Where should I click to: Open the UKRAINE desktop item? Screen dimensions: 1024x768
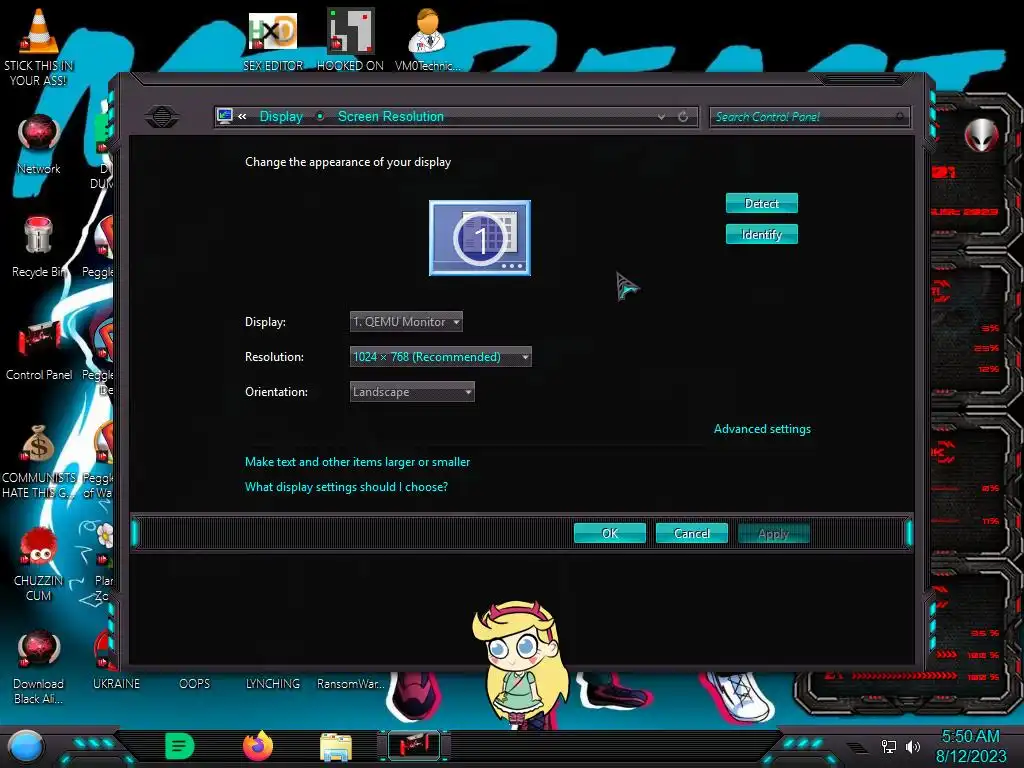(x=116, y=683)
